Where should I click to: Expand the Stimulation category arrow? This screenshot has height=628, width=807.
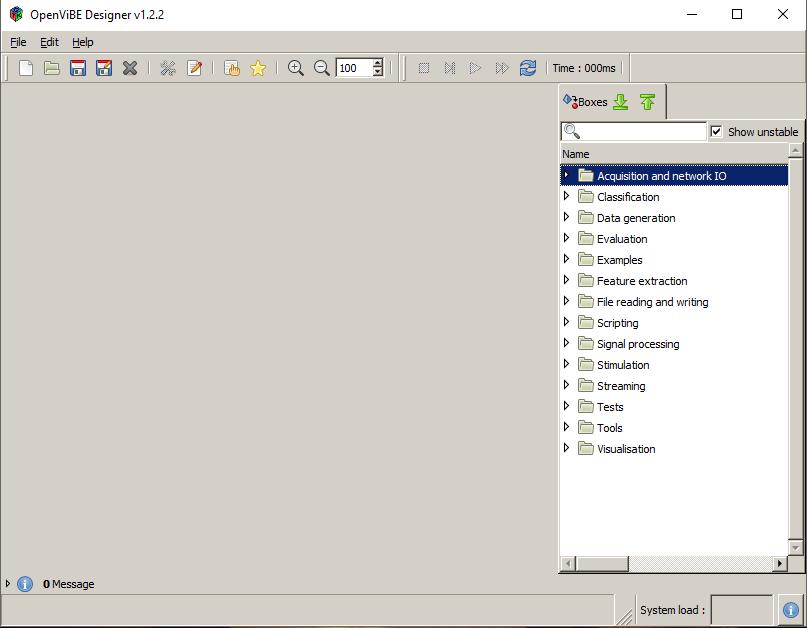tap(566, 364)
